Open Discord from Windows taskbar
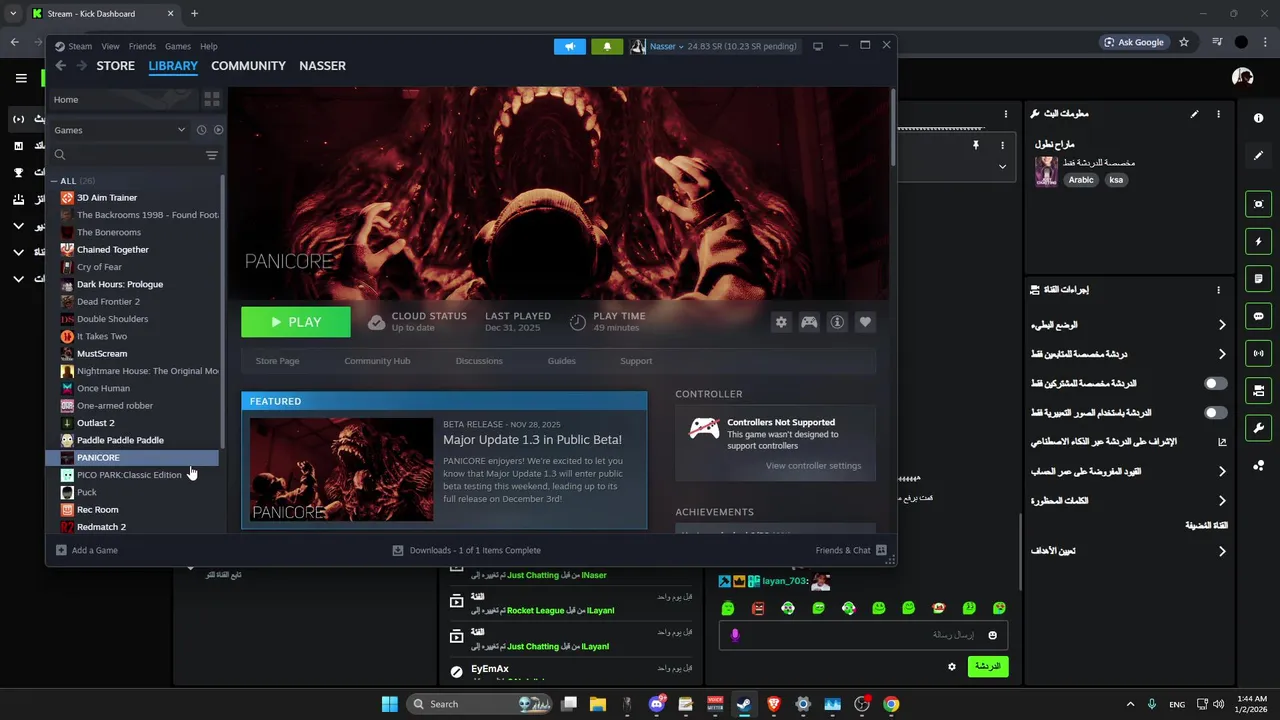The height and width of the screenshot is (720, 1280). (x=657, y=704)
